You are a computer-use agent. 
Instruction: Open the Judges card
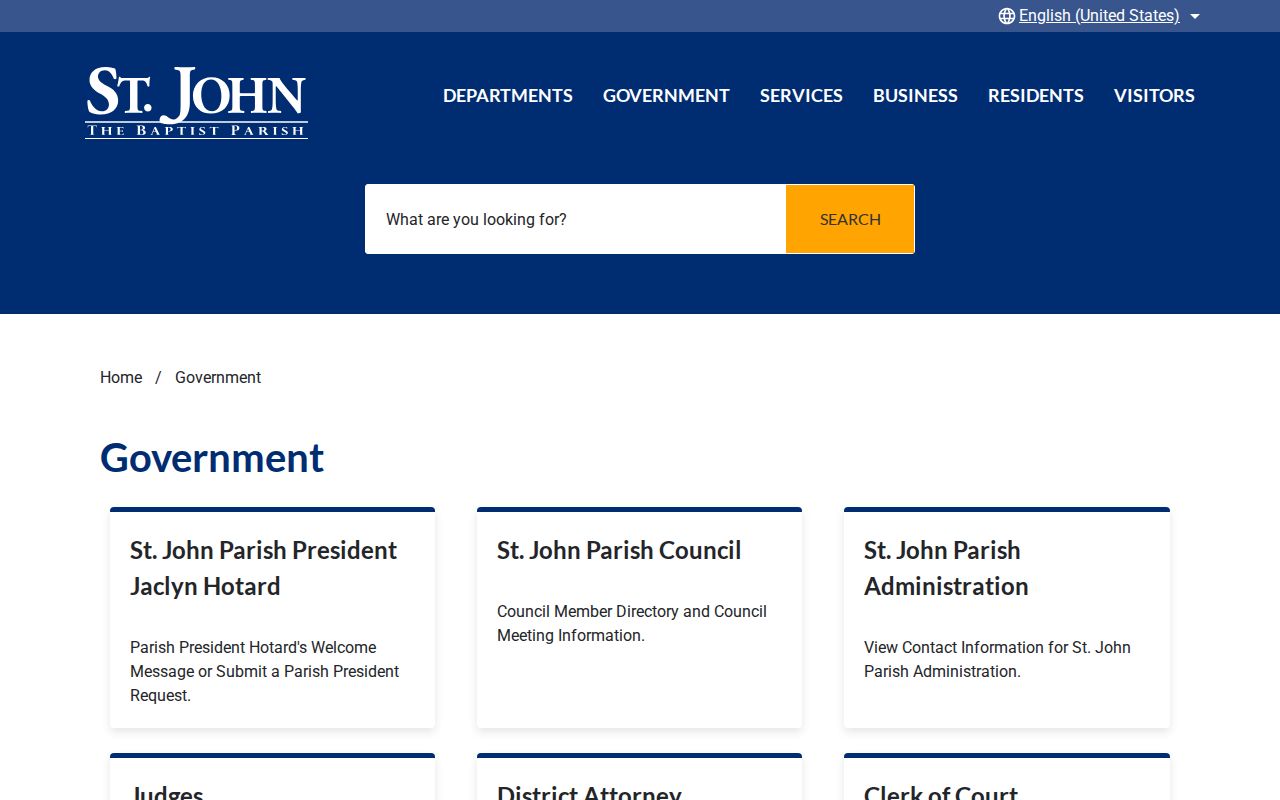[x=272, y=777]
